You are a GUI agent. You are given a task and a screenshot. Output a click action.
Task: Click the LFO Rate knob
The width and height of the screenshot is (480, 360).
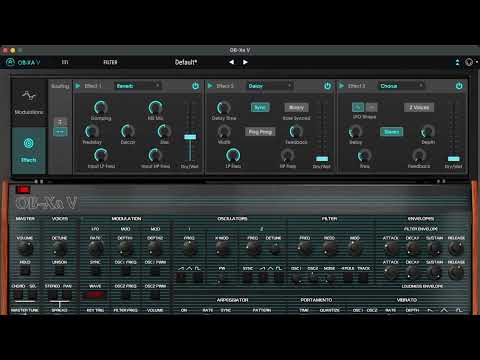coord(95,248)
